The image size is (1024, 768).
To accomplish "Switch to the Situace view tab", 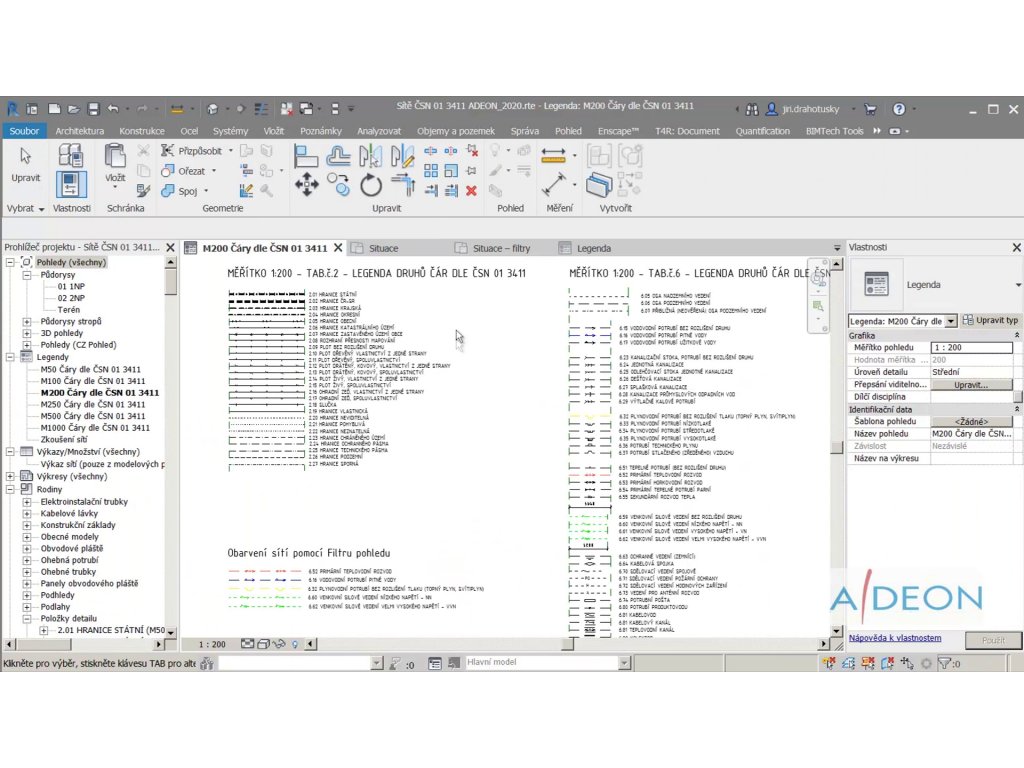I will (x=383, y=248).
